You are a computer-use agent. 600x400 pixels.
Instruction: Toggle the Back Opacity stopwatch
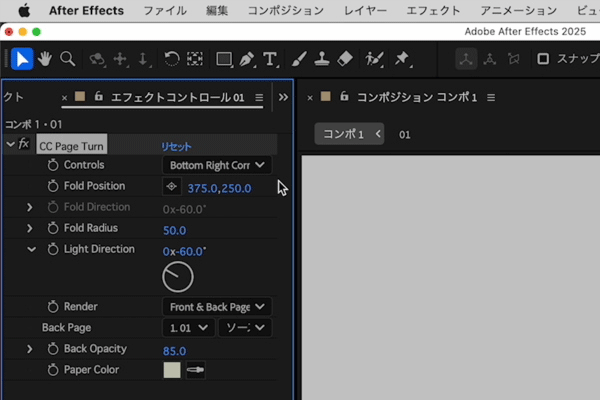[53, 349]
